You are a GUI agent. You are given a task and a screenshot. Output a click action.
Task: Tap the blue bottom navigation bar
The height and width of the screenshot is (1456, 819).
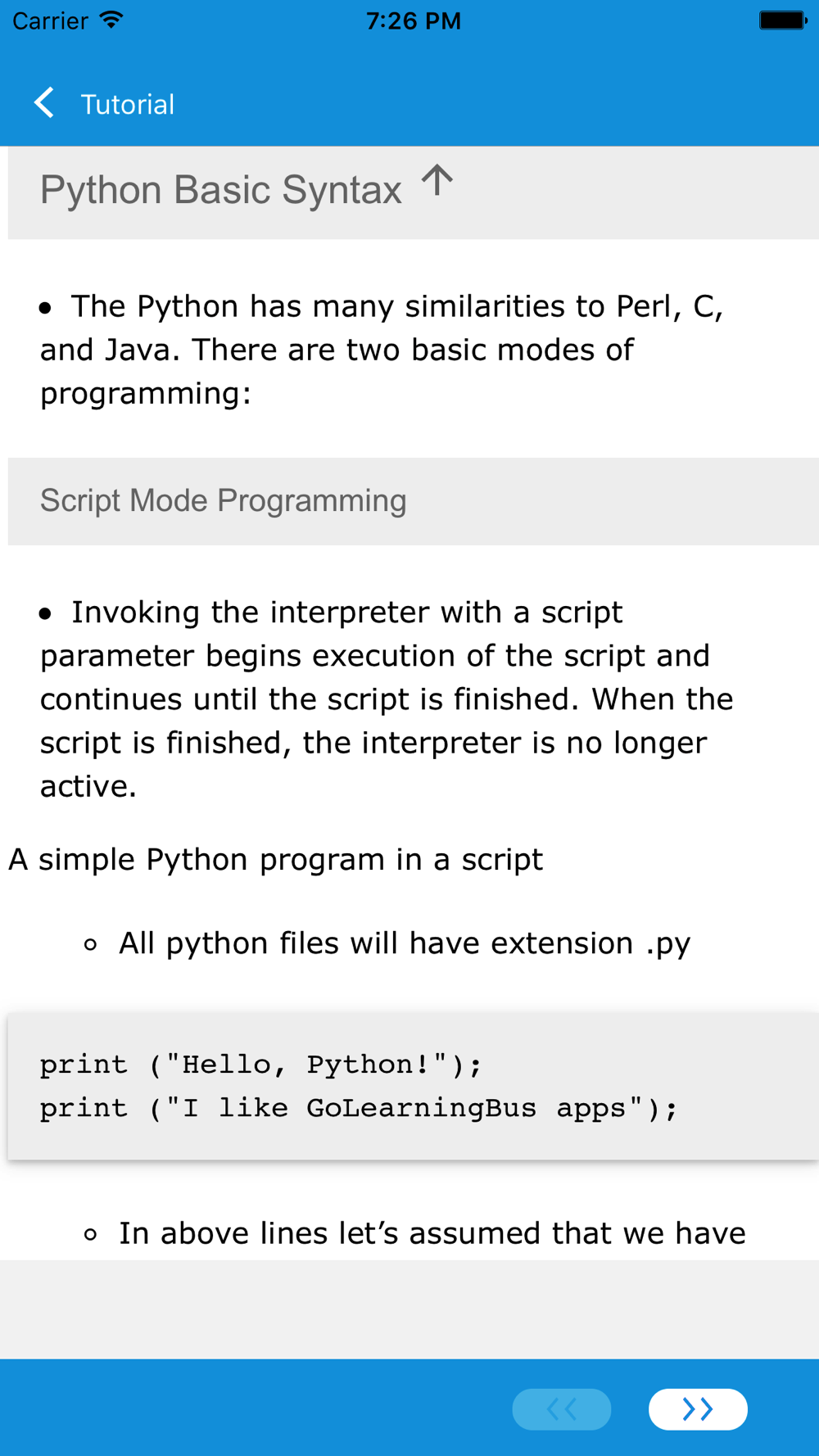pos(409,1408)
